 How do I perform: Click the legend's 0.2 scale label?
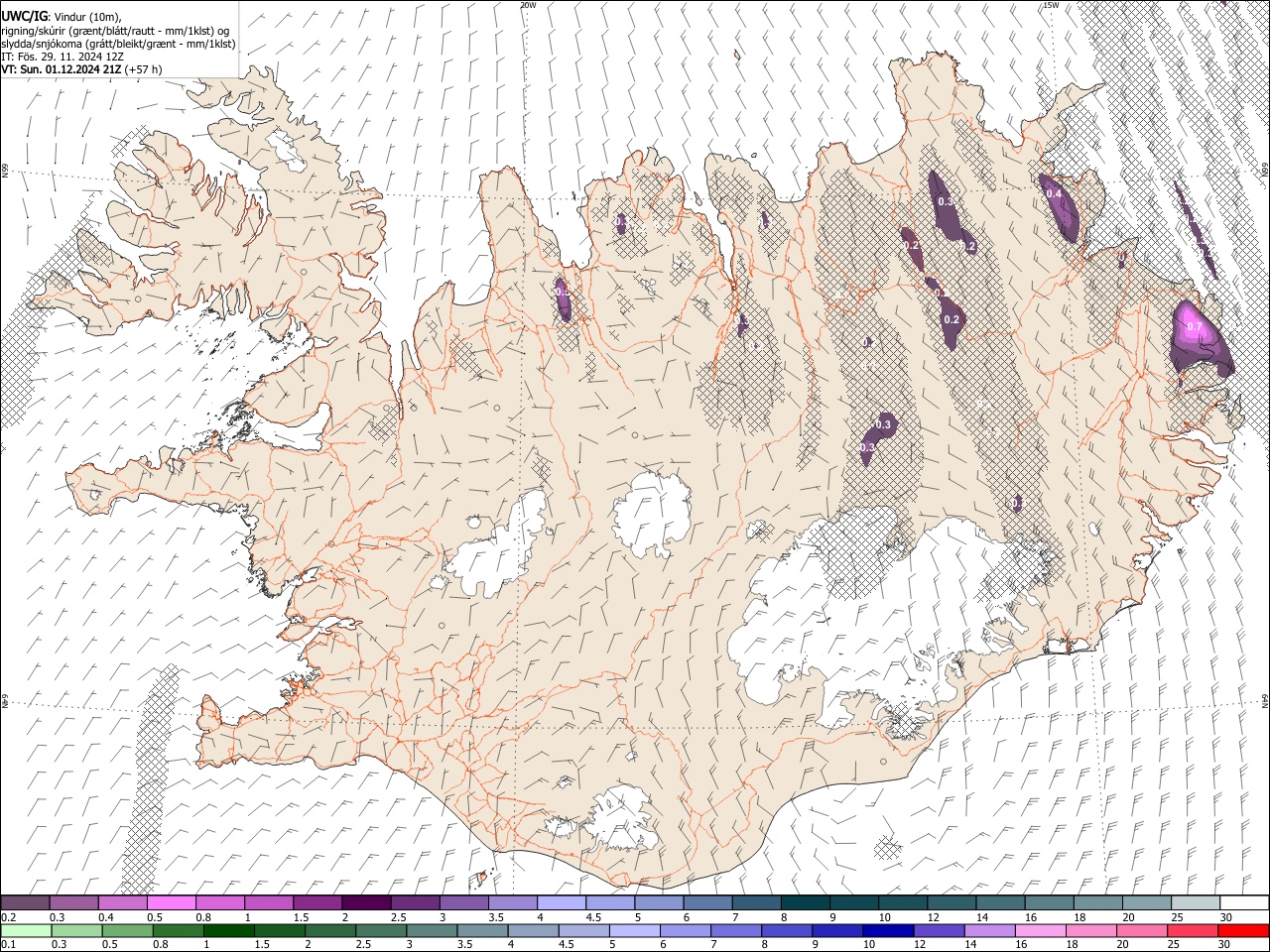click(x=8, y=917)
